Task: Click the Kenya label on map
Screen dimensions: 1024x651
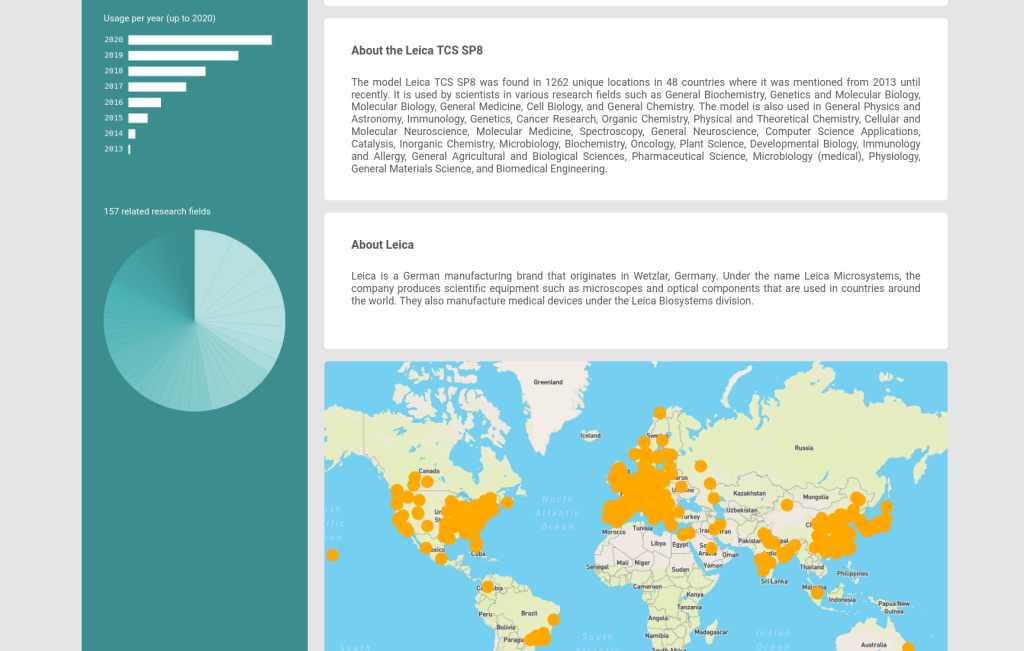Action: [695, 595]
